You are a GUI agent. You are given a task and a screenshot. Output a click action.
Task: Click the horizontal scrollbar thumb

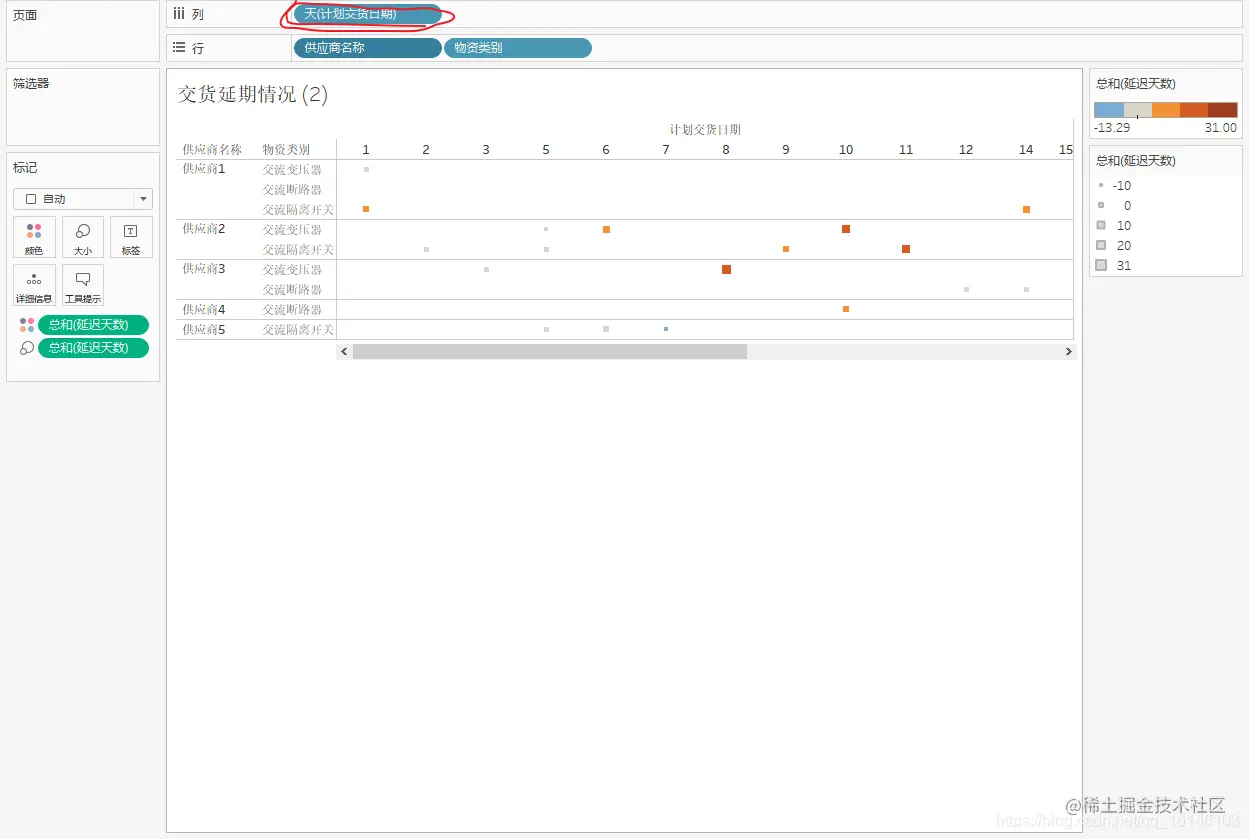point(549,352)
